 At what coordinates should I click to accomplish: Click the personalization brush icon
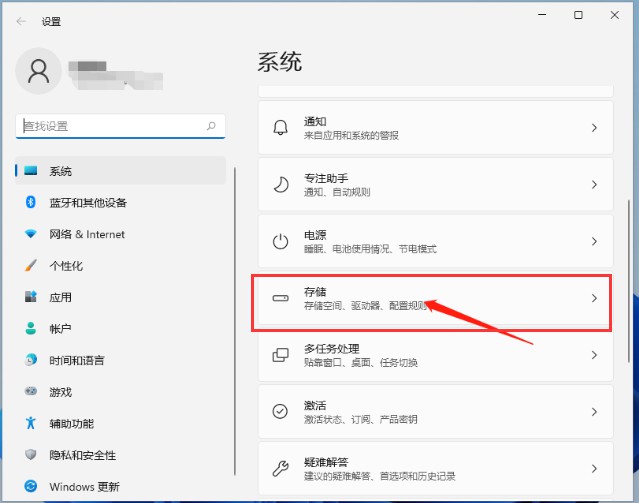[x=30, y=266]
